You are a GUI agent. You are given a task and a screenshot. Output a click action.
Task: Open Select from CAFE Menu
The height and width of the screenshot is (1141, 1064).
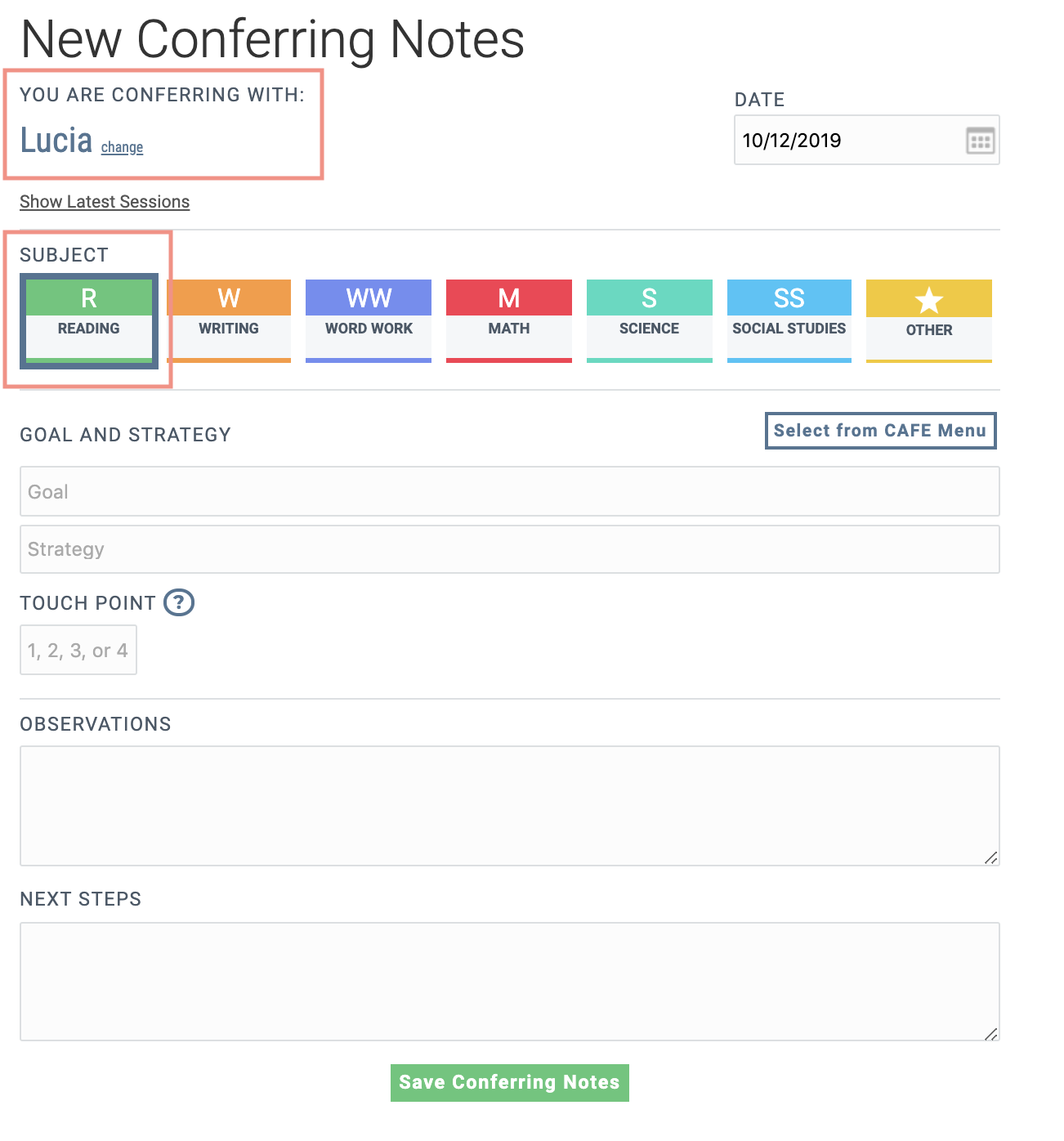(880, 431)
